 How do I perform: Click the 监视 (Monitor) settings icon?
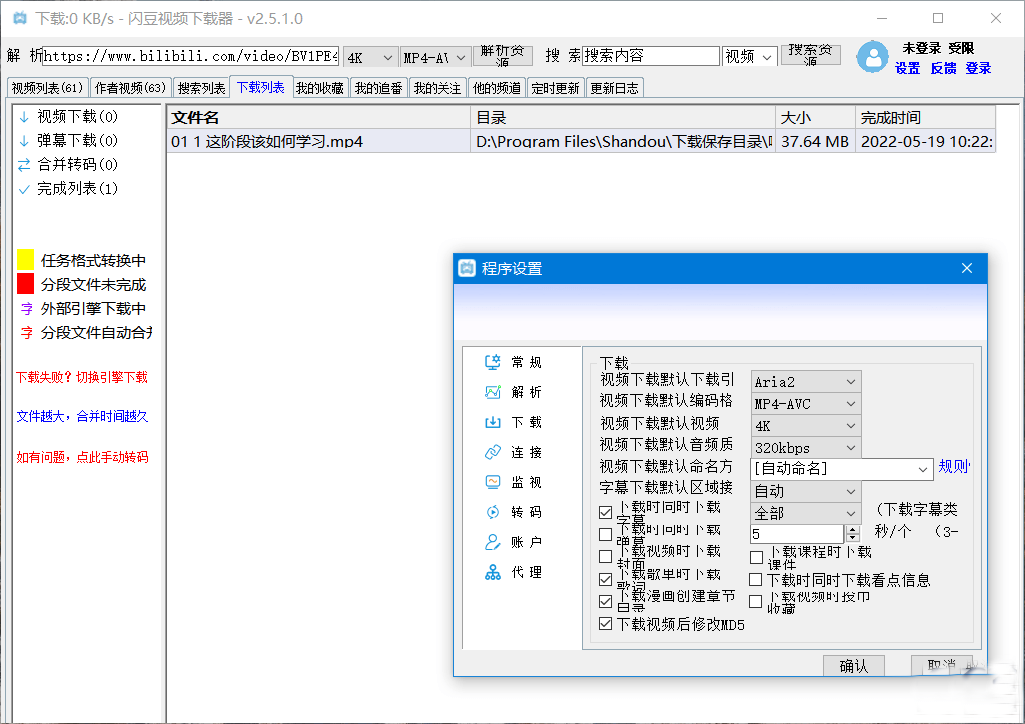point(492,482)
